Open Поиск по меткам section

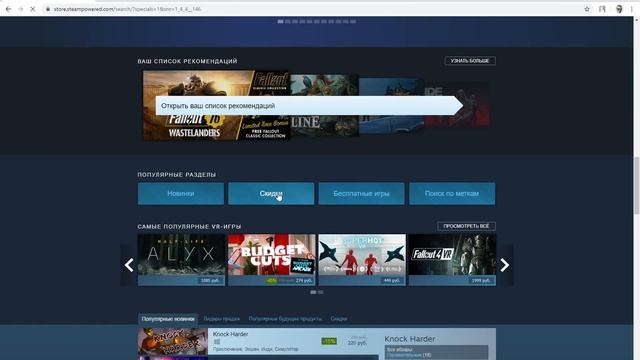[452, 193]
